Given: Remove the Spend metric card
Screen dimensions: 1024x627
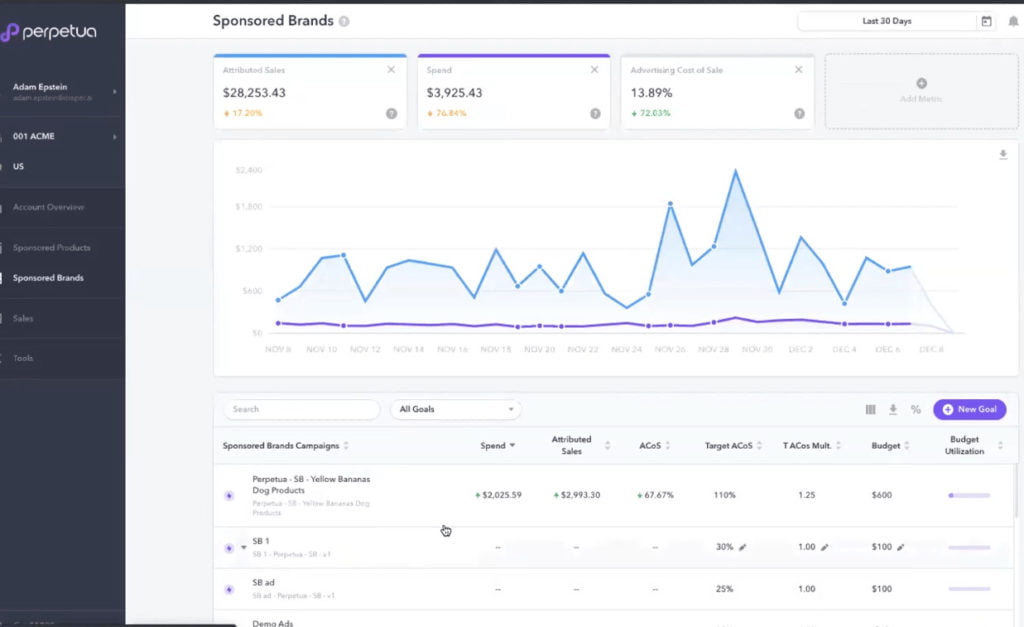Looking at the screenshot, I should pos(594,69).
